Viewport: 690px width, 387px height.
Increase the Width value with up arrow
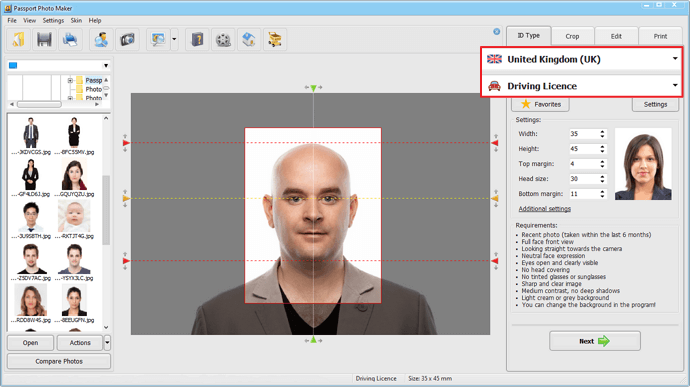(602, 131)
